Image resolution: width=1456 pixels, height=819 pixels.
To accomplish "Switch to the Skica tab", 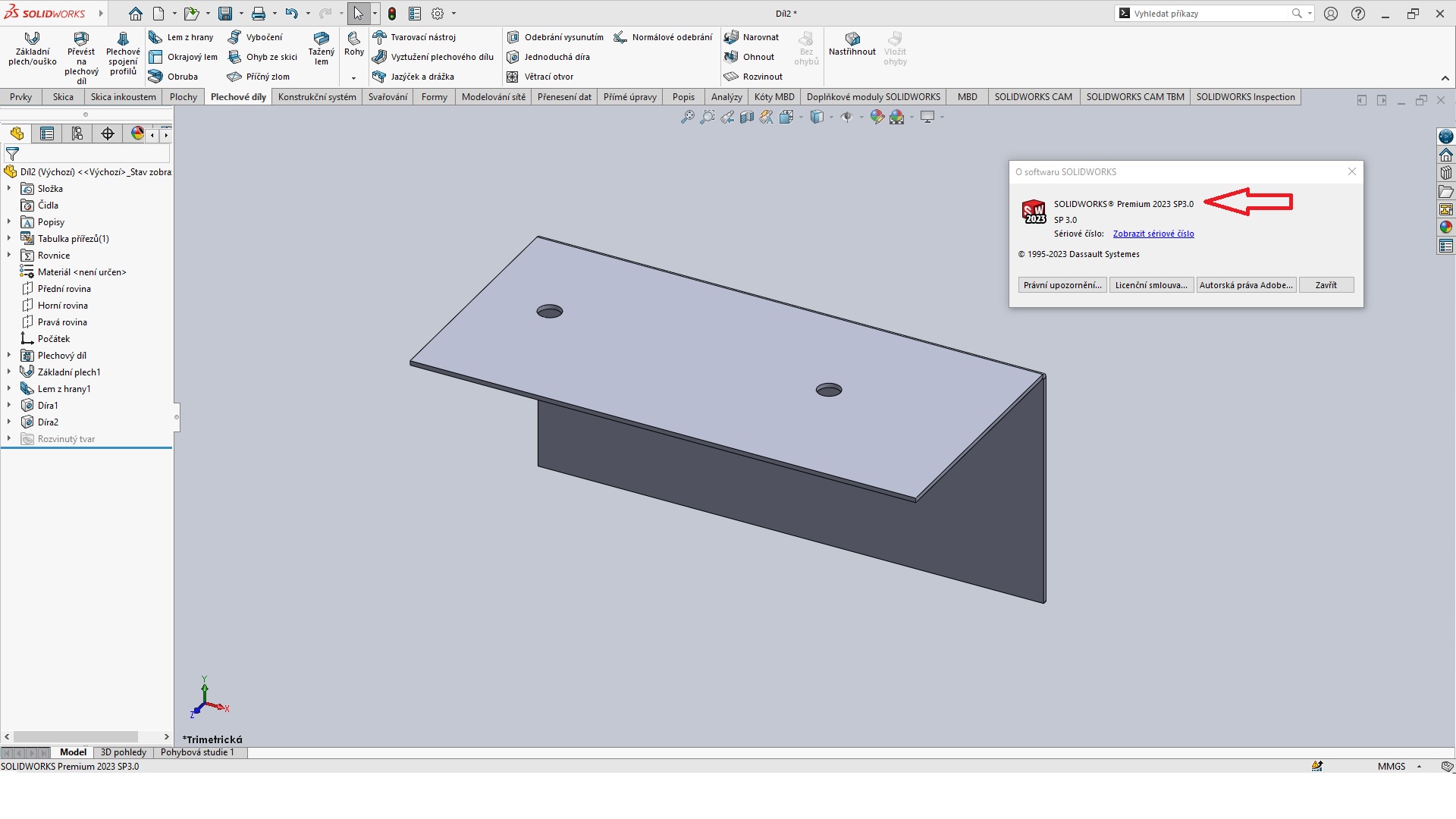I will 62,96.
